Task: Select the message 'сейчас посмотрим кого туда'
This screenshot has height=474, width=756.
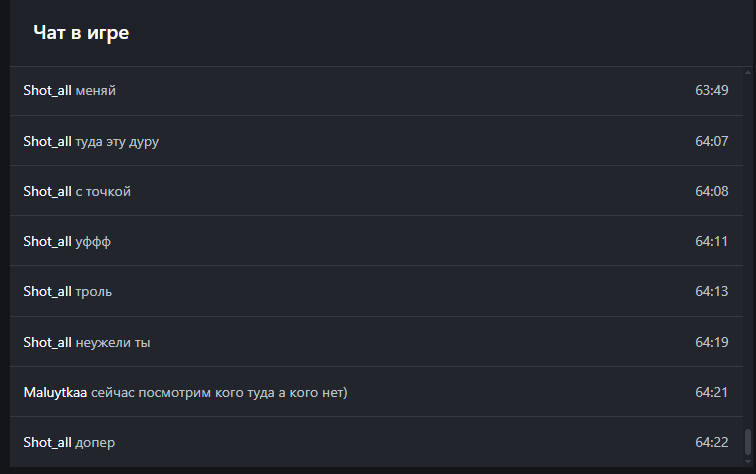Action: point(183,393)
